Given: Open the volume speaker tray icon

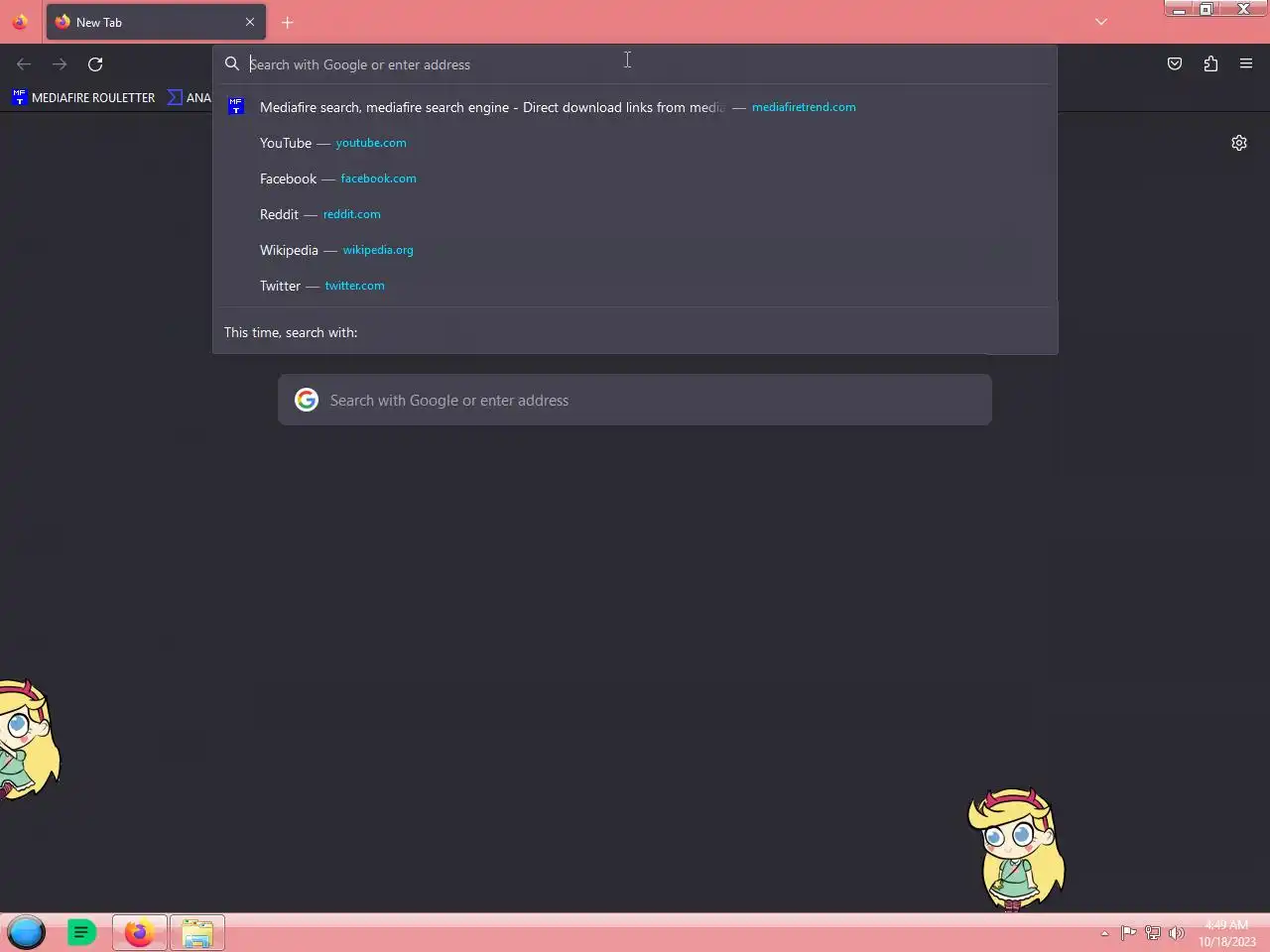Looking at the screenshot, I should pos(1177,933).
